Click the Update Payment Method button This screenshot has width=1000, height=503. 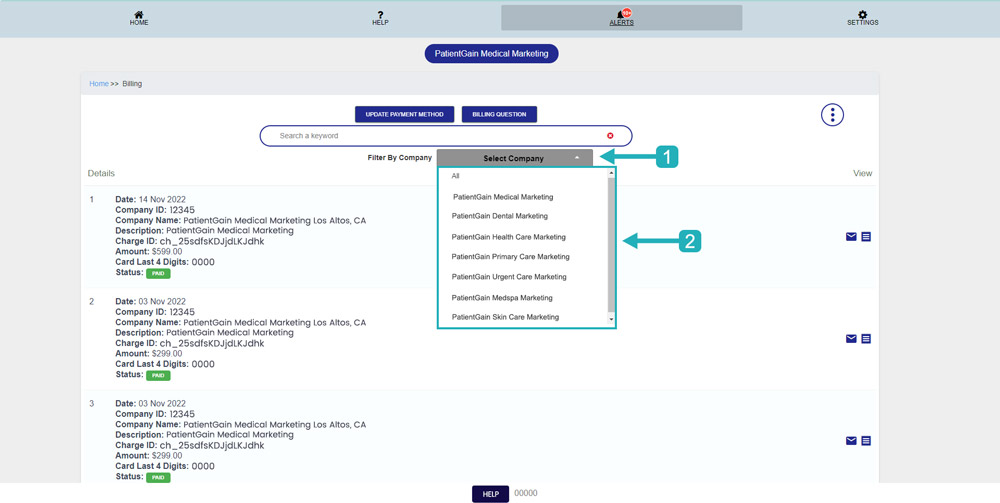(404, 114)
